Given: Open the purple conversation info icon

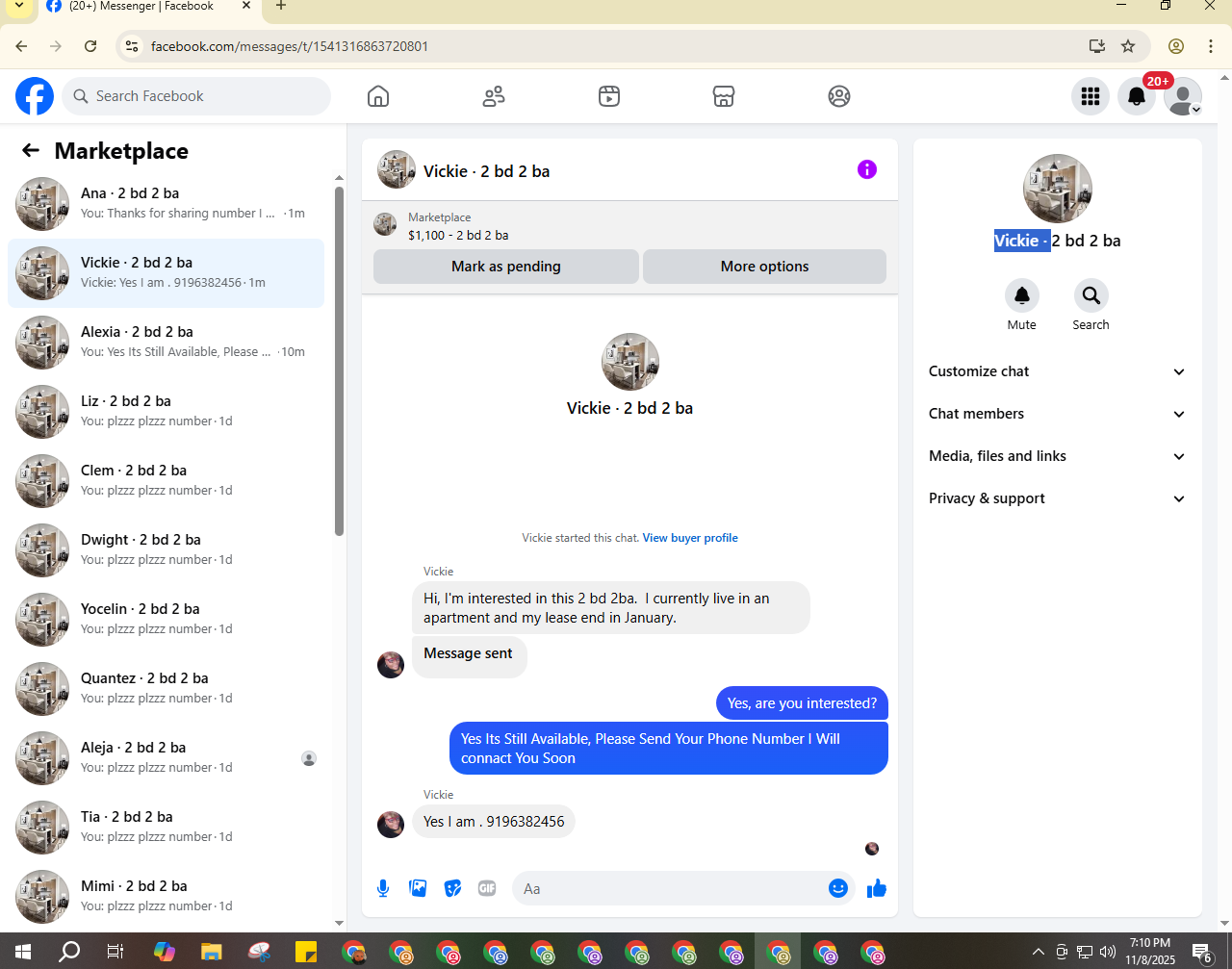Looking at the screenshot, I should (867, 169).
